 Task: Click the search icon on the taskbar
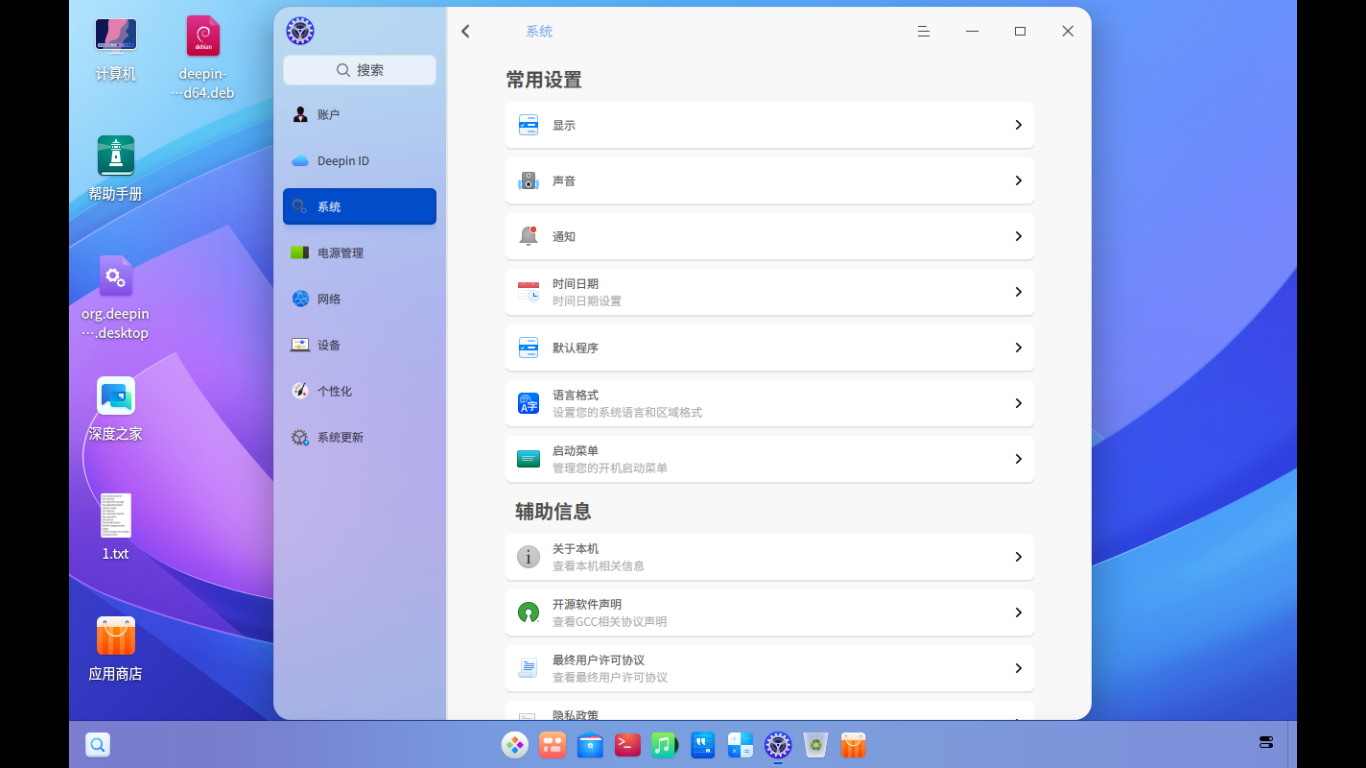click(97, 745)
